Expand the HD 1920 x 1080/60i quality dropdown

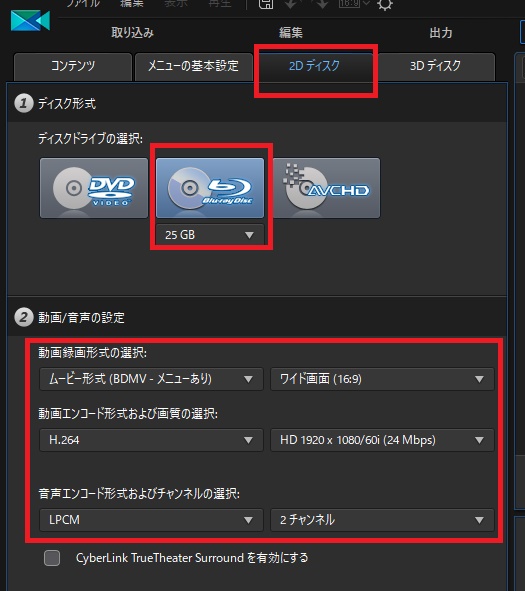(382, 440)
